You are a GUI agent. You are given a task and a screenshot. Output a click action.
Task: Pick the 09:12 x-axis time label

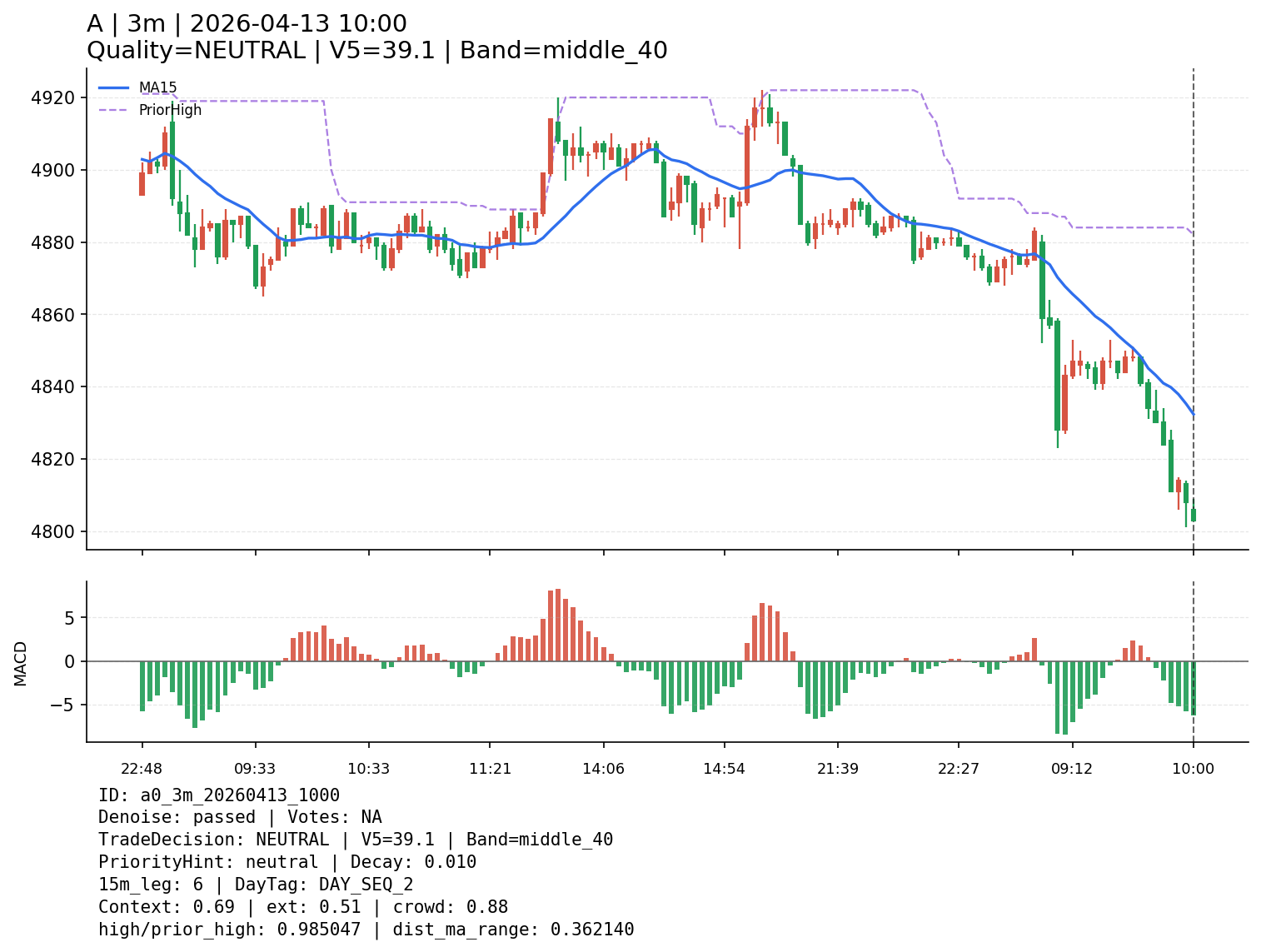coord(1072,768)
